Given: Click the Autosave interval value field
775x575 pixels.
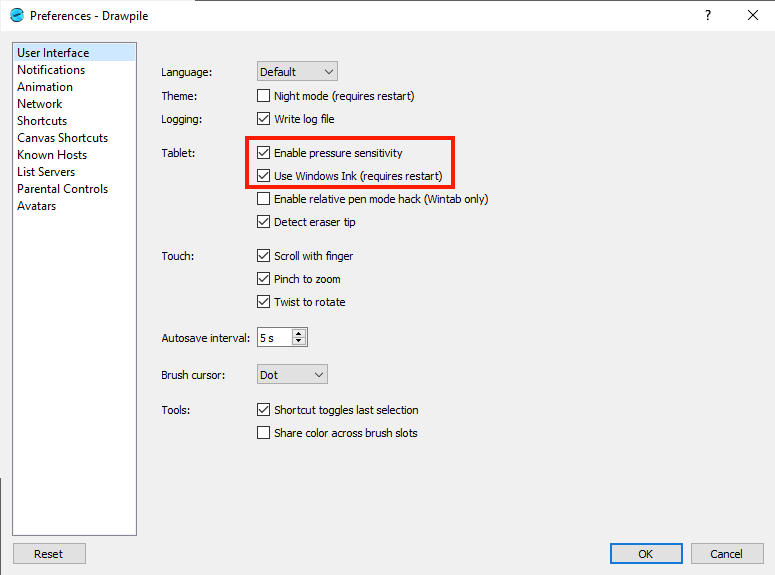Looking at the screenshot, I should [x=275, y=338].
